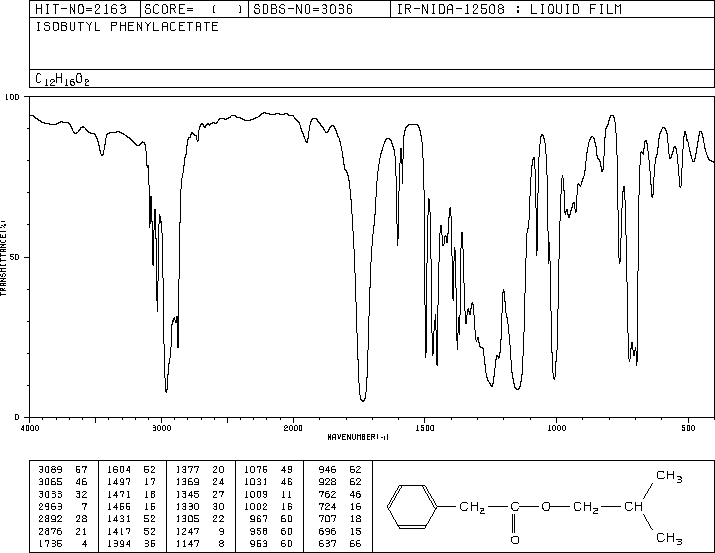Click the 2000 tick label on the wavenumber axis
The width and height of the screenshot is (715, 553).
(x=293, y=428)
